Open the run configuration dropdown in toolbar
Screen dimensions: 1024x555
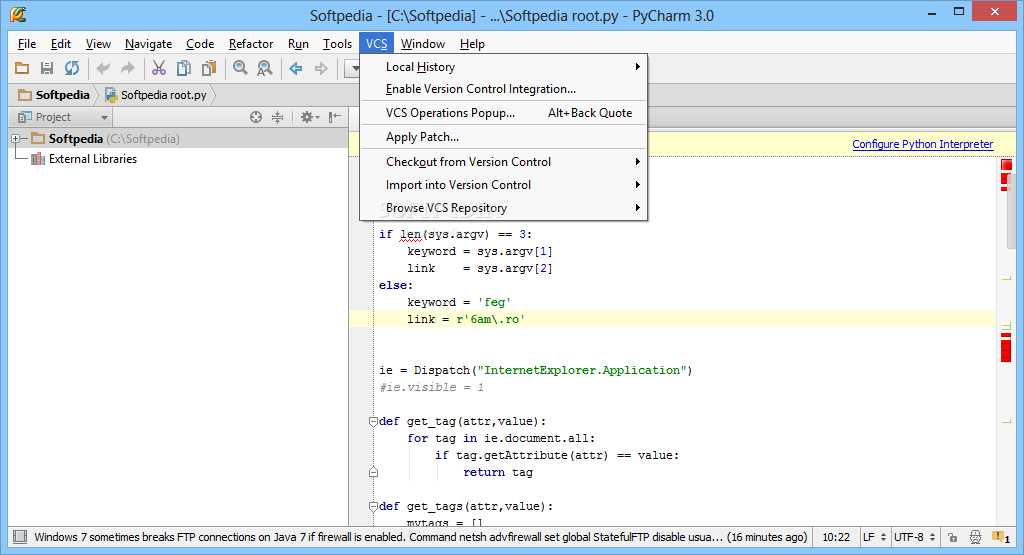(353, 68)
